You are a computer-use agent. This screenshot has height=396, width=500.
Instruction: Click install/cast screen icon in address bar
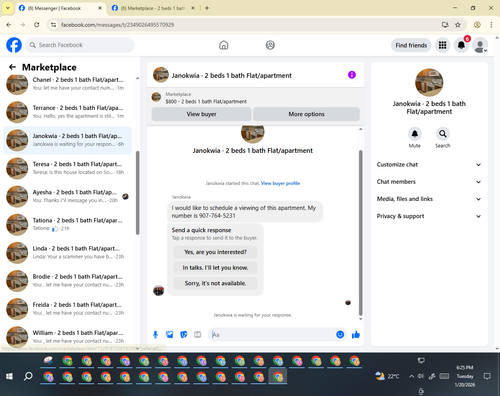[445, 25]
